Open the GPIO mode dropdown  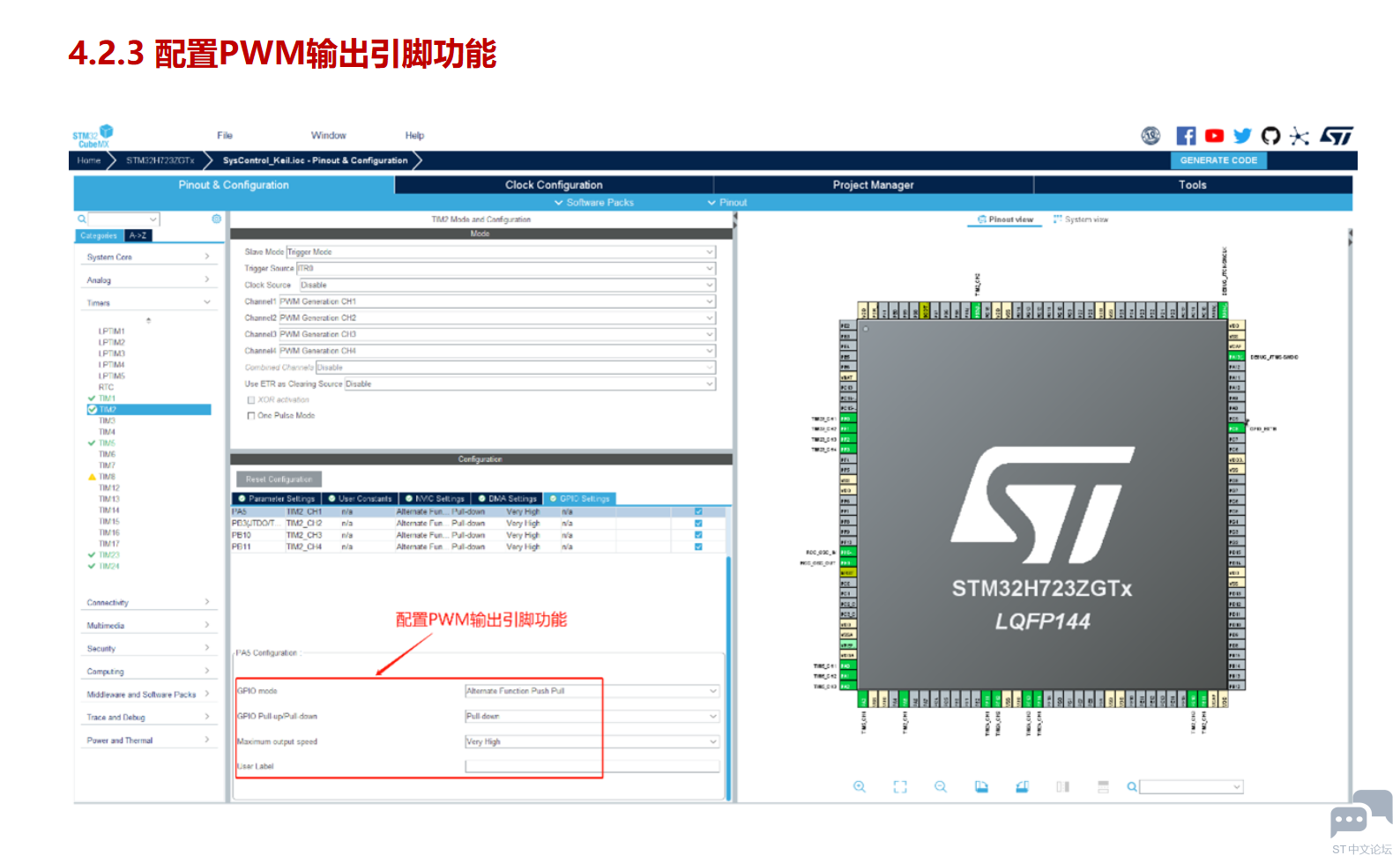click(x=592, y=691)
